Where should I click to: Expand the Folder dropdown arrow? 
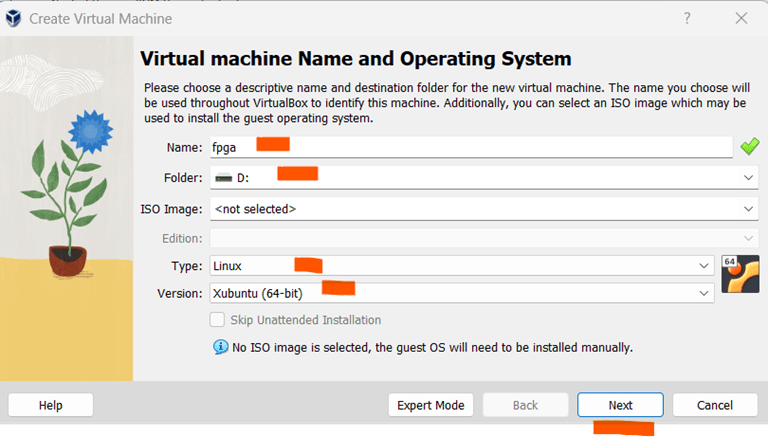[x=749, y=178]
